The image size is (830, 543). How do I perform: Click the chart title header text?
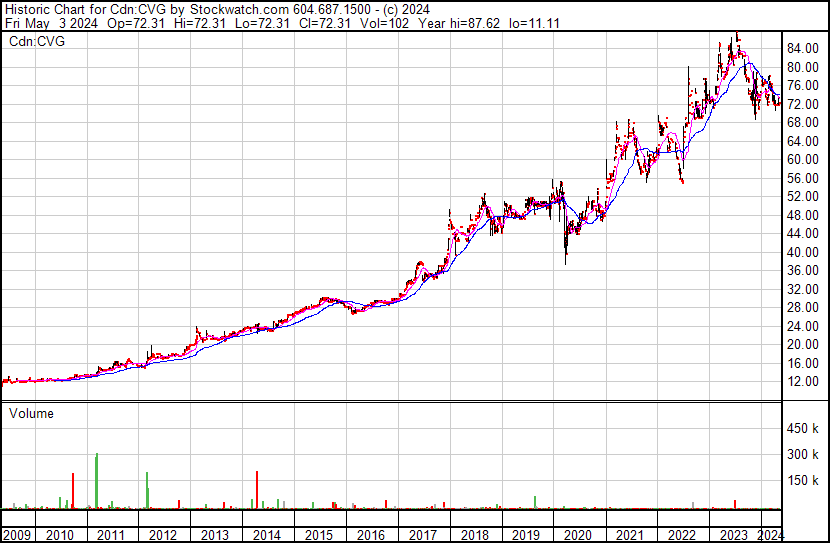[217, 10]
